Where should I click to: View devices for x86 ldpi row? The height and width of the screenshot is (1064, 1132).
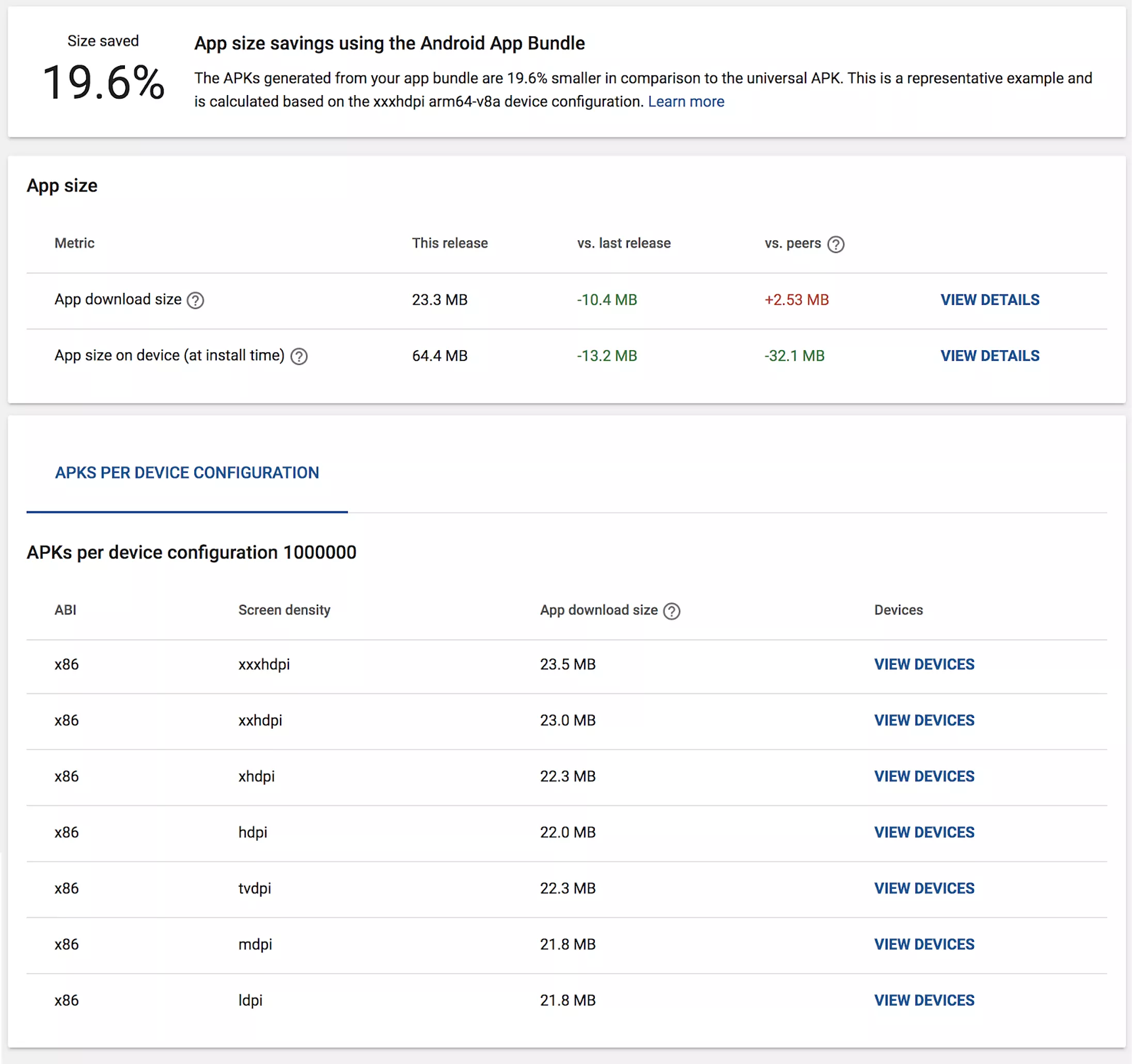(x=923, y=1000)
